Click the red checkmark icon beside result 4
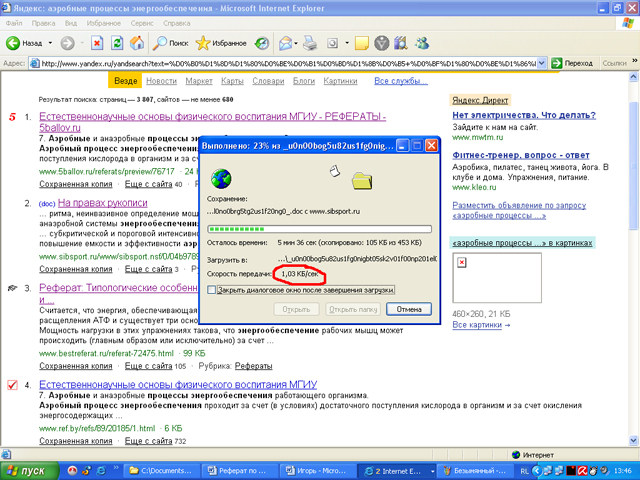Screen dimensions: 640x480 point(13,384)
